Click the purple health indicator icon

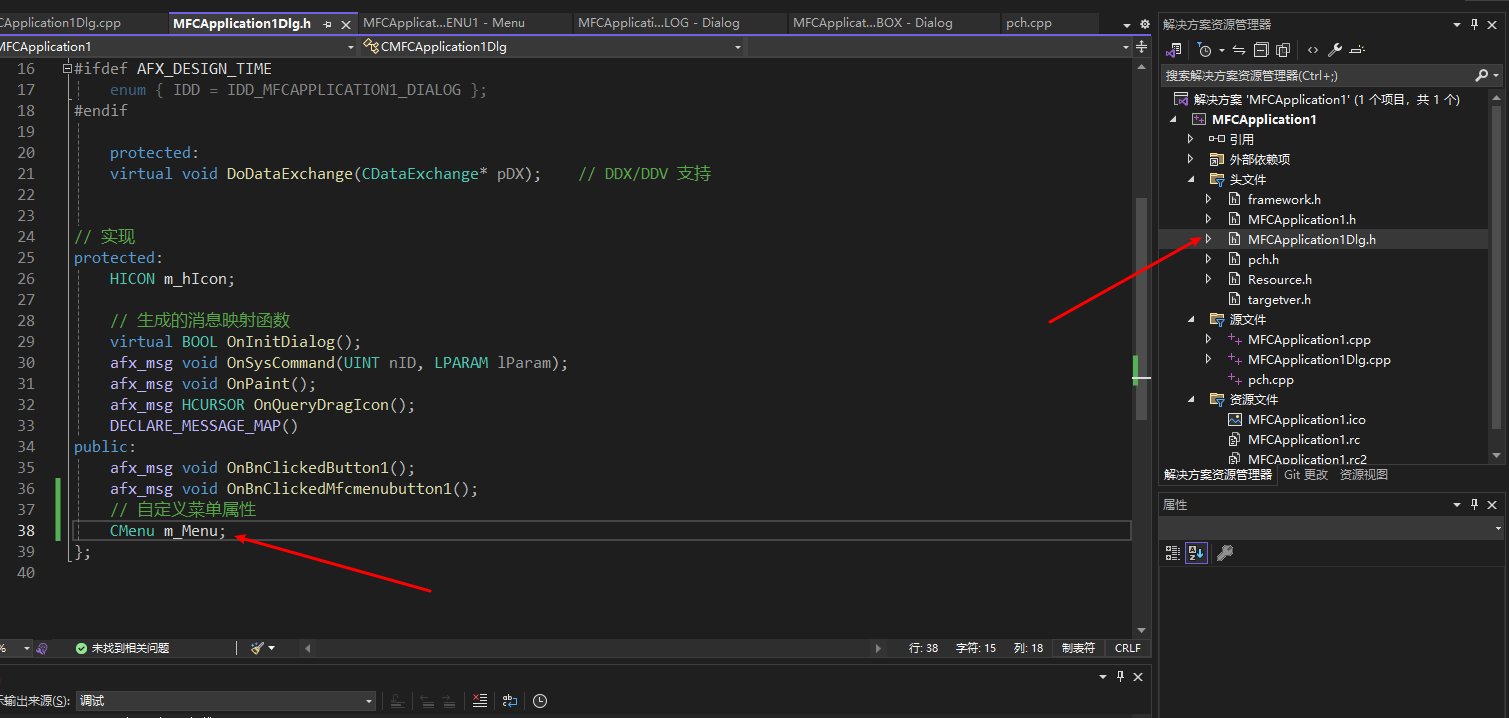[x=42, y=648]
